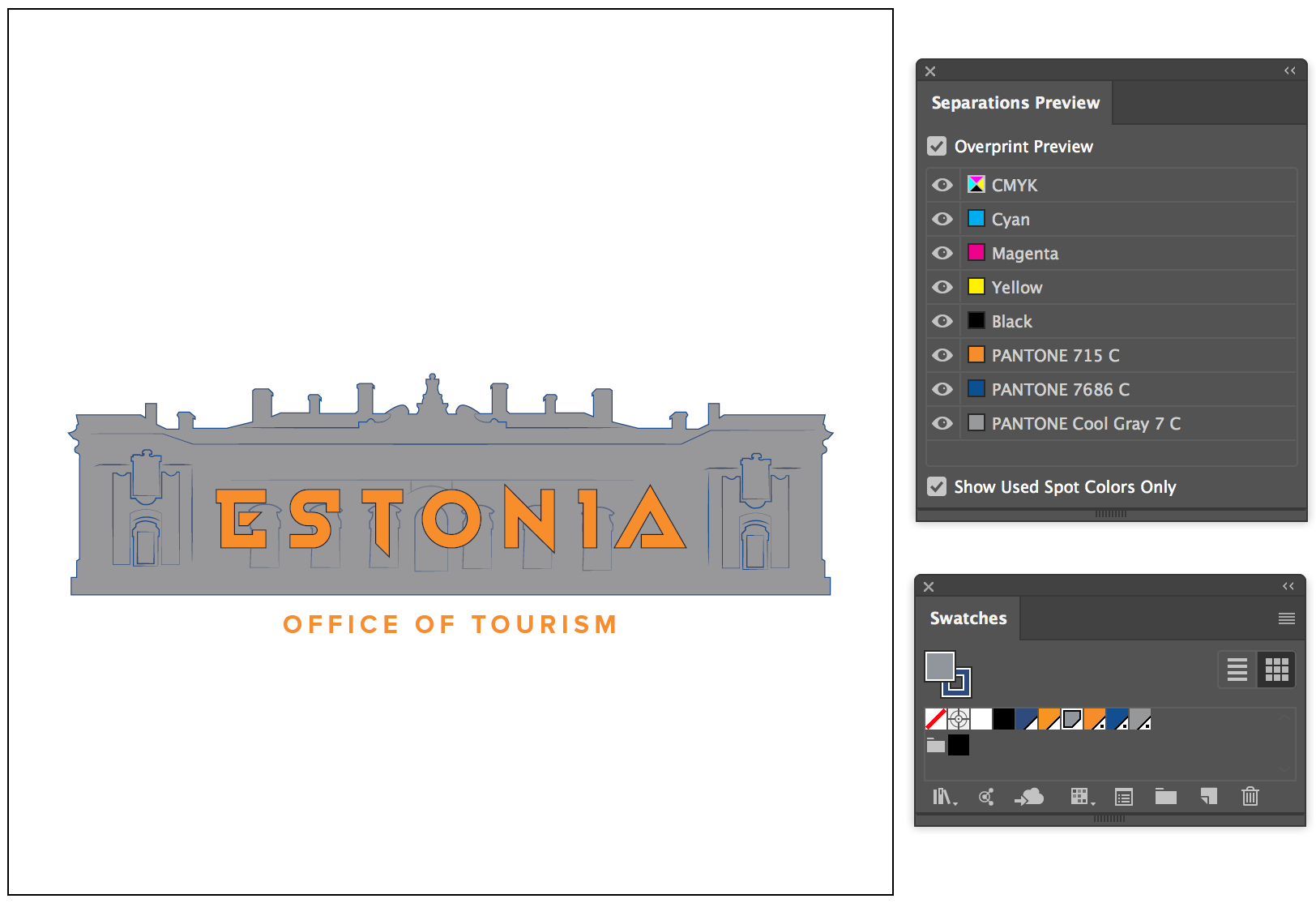Hide the Black separation

(942, 321)
